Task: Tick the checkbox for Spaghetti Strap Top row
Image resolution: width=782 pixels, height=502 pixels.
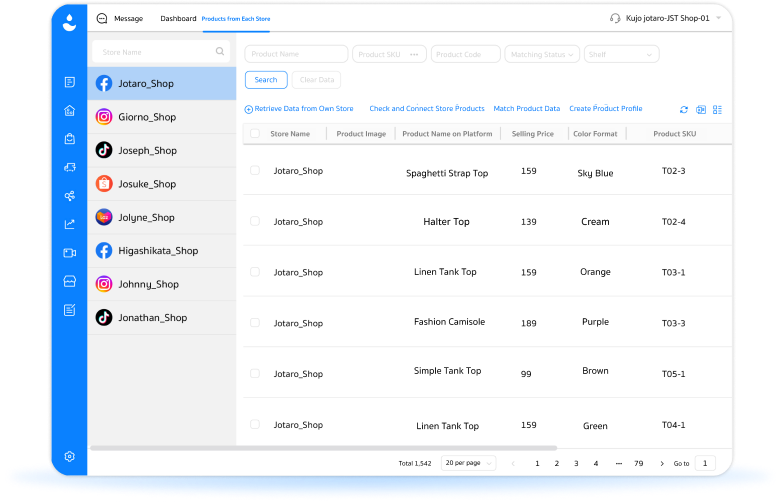Action: (x=255, y=170)
